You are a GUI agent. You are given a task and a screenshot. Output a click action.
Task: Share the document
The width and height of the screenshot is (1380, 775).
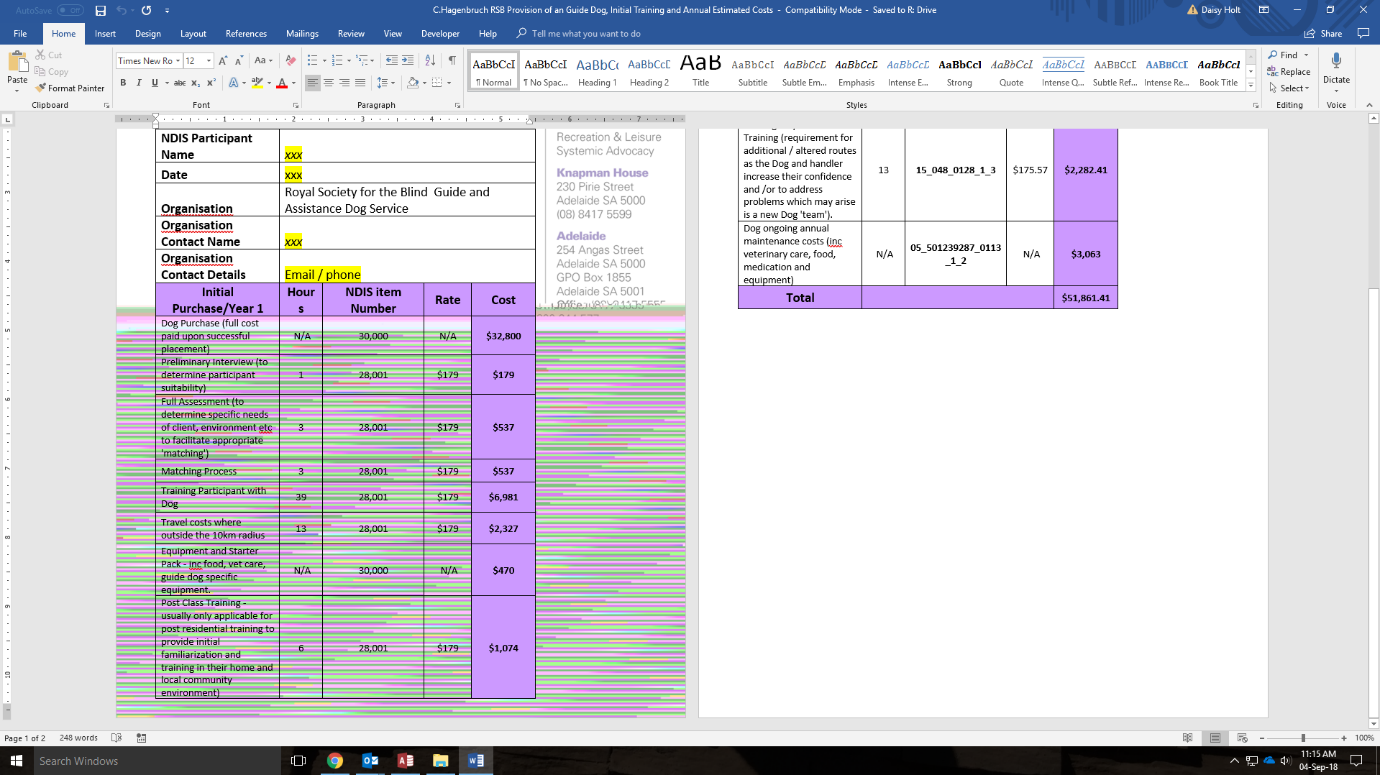(1324, 34)
